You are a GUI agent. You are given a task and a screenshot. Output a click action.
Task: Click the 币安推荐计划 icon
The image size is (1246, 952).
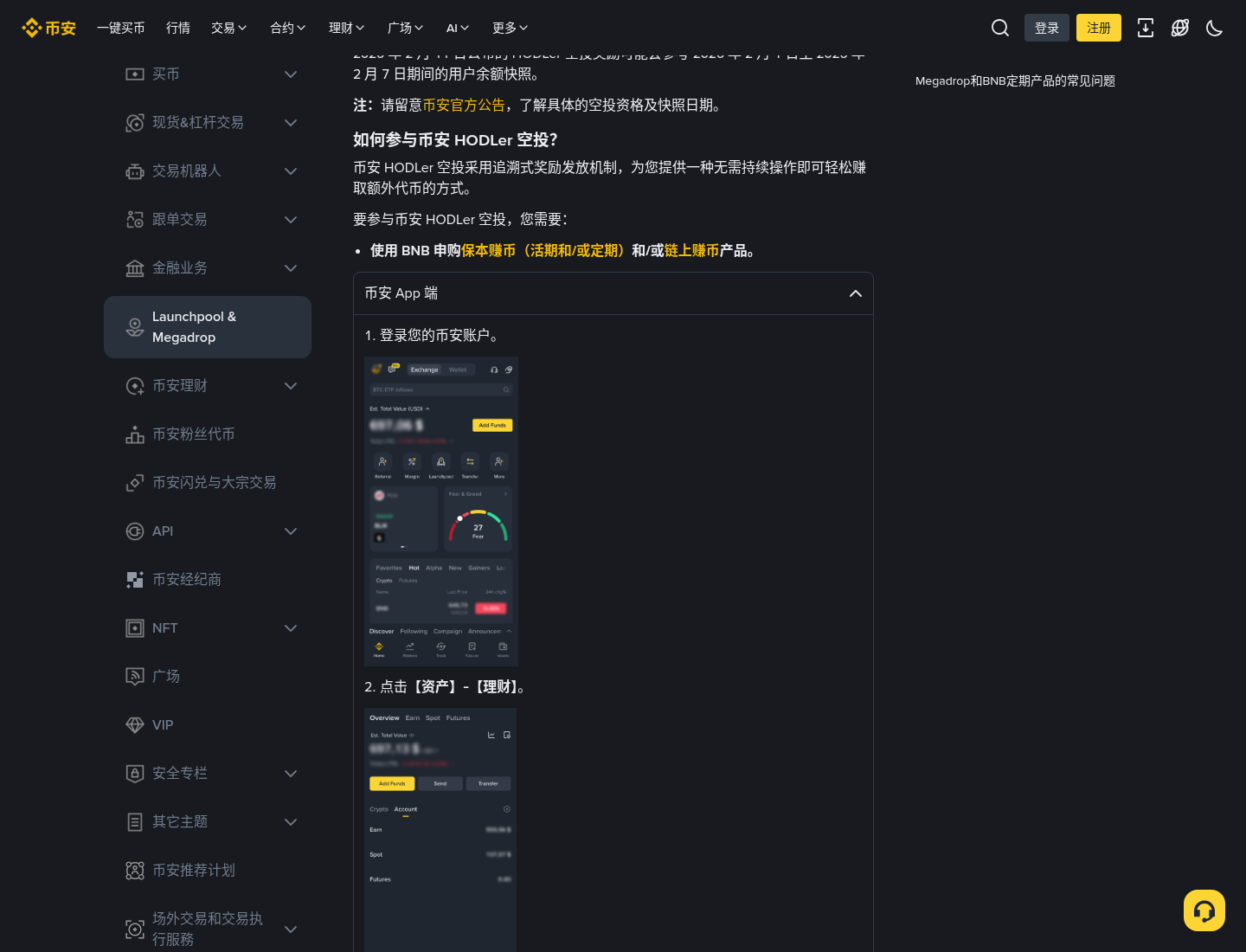pyautogui.click(x=135, y=871)
